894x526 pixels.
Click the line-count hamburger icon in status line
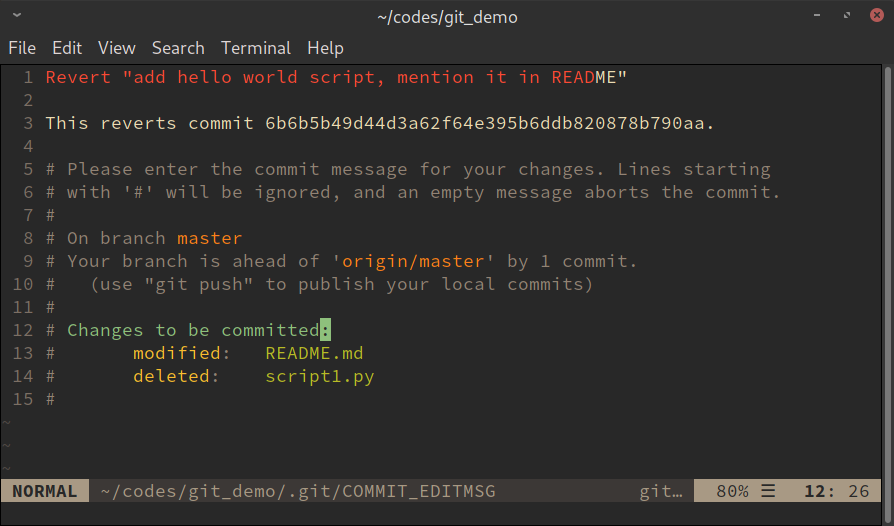coord(768,491)
